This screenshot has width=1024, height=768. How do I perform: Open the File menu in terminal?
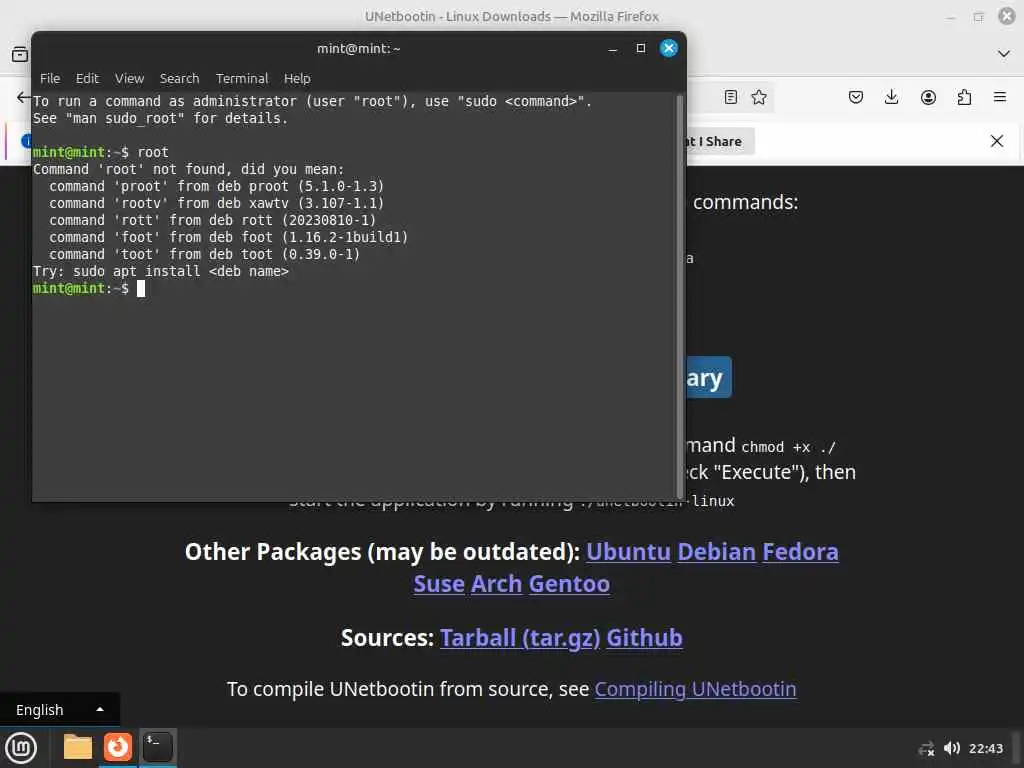pos(50,78)
